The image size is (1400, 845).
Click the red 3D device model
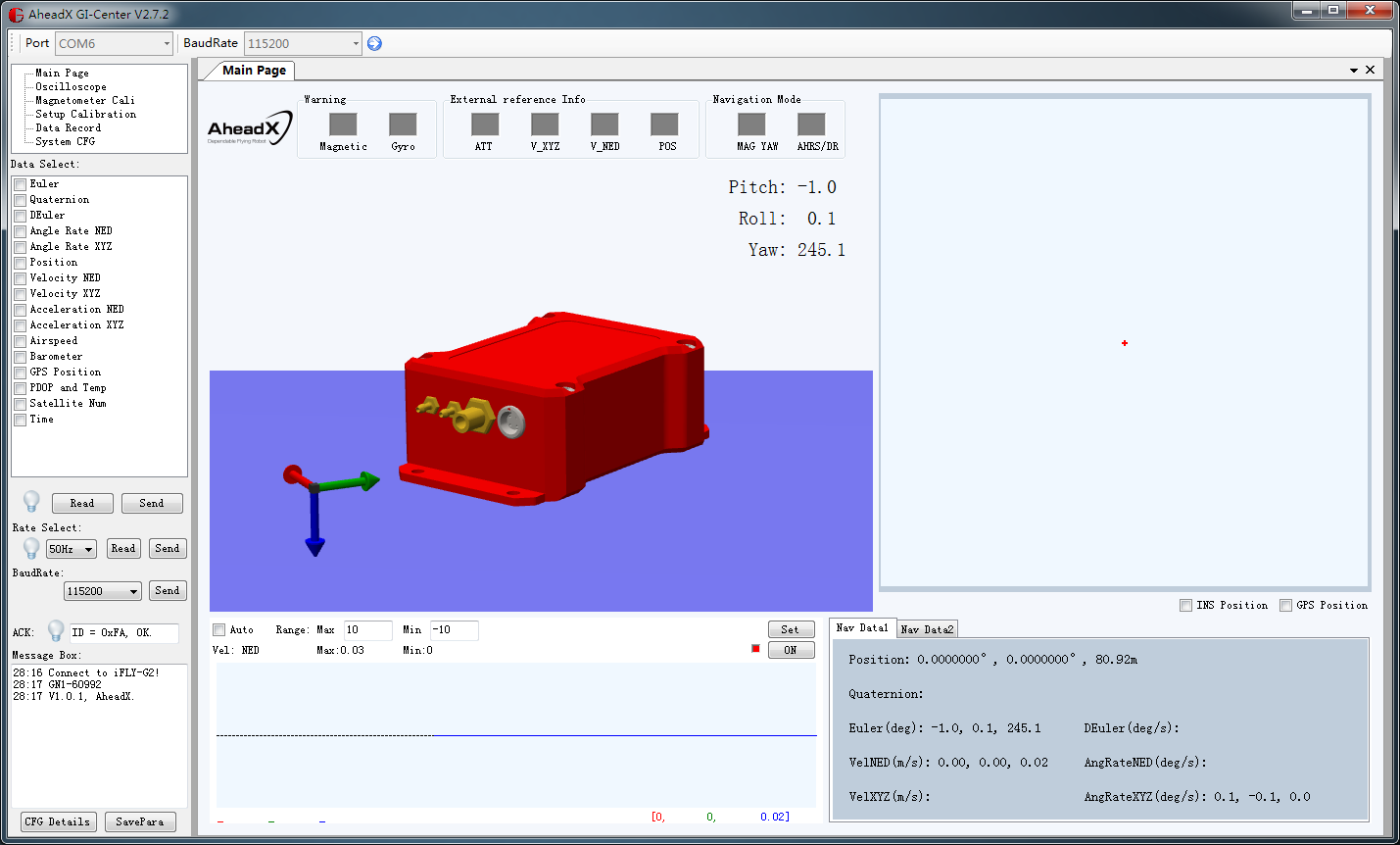[554, 407]
